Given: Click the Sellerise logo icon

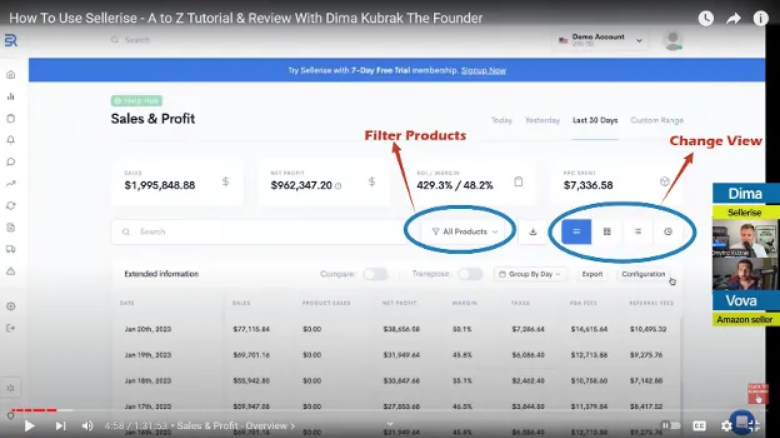Looking at the screenshot, I should 10,40.
